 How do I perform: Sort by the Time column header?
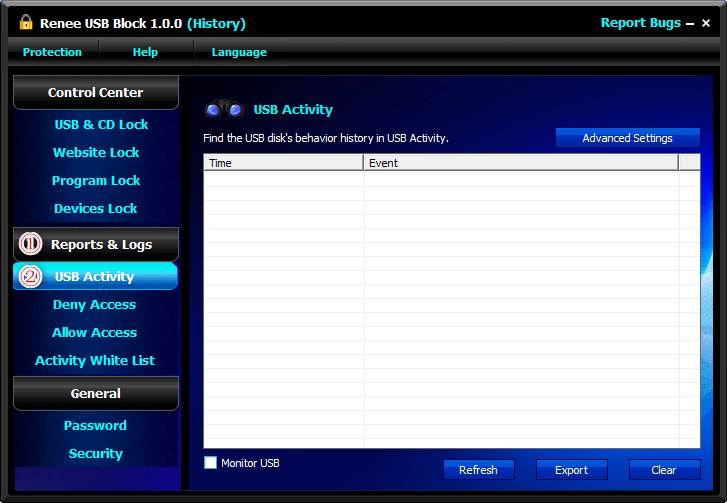(283, 163)
